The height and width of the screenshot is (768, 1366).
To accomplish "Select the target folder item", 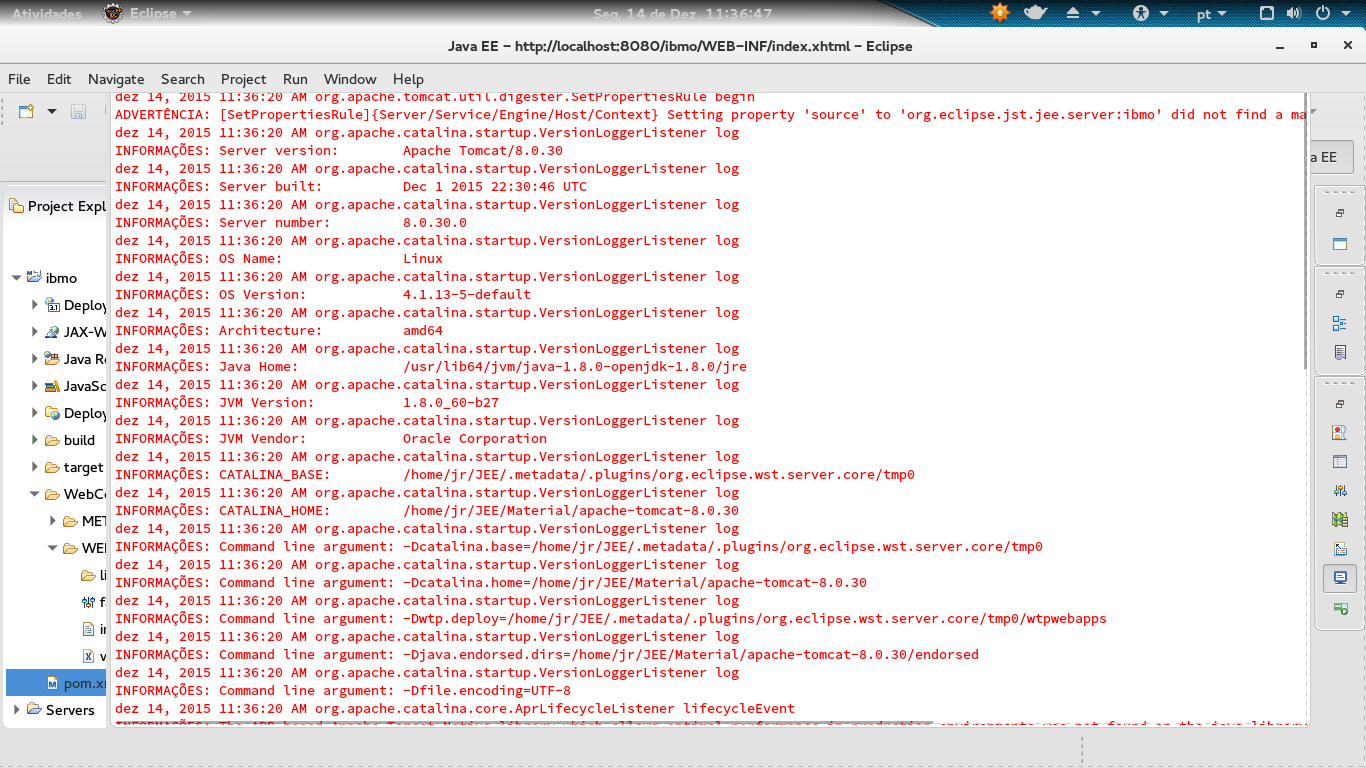I will point(73,467).
